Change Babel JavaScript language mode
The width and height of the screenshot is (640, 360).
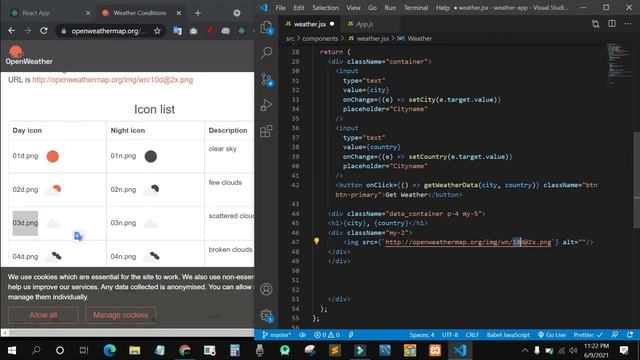point(508,335)
